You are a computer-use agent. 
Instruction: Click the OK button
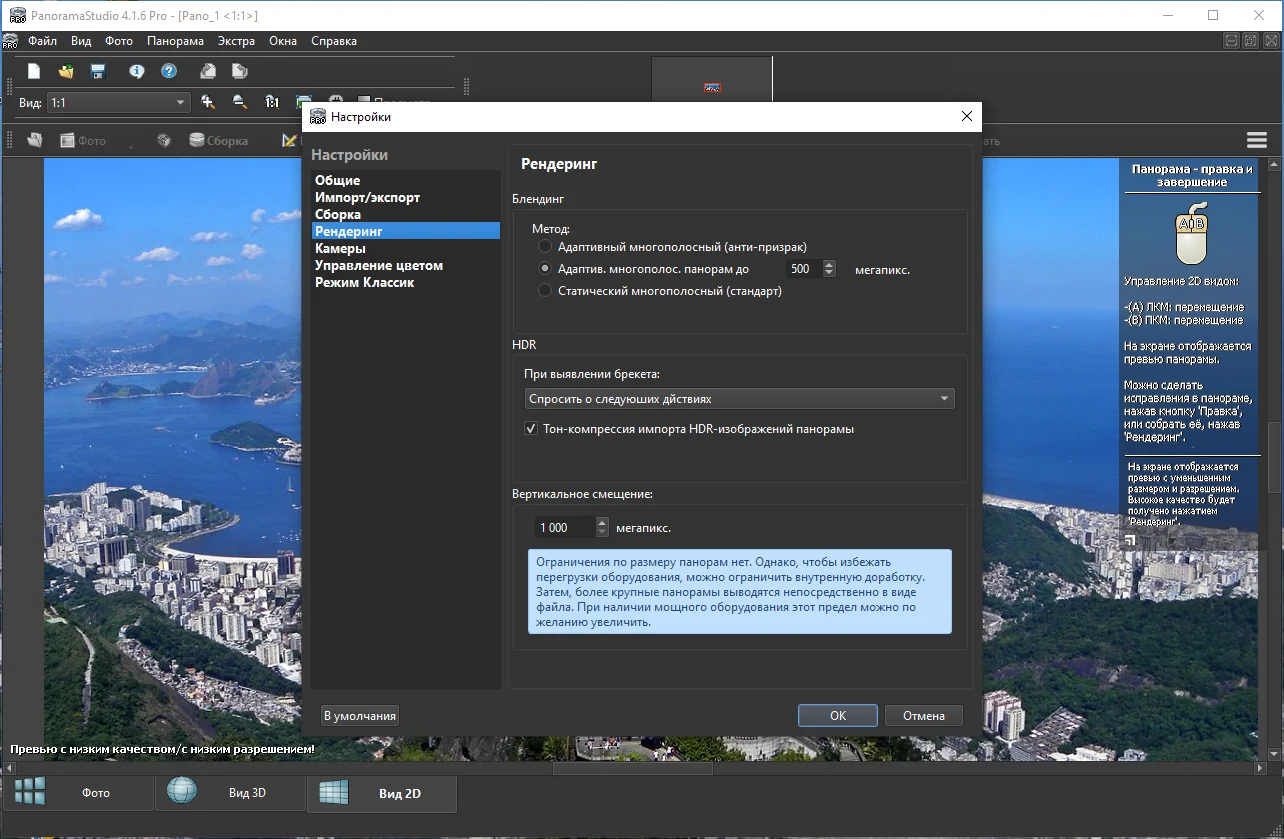(838, 716)
